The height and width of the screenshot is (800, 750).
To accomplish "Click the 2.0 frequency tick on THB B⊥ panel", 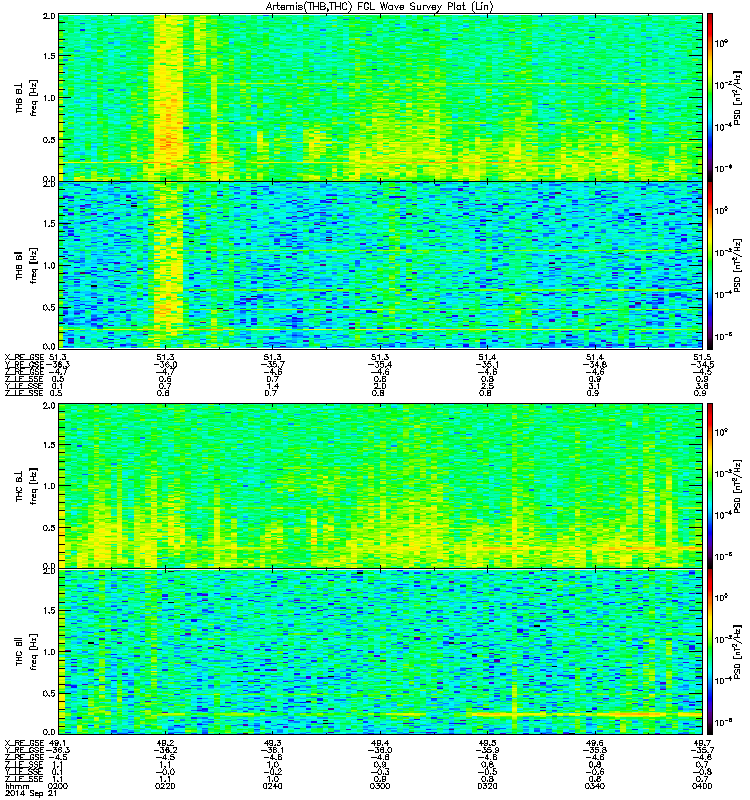I will click(49, 16).
